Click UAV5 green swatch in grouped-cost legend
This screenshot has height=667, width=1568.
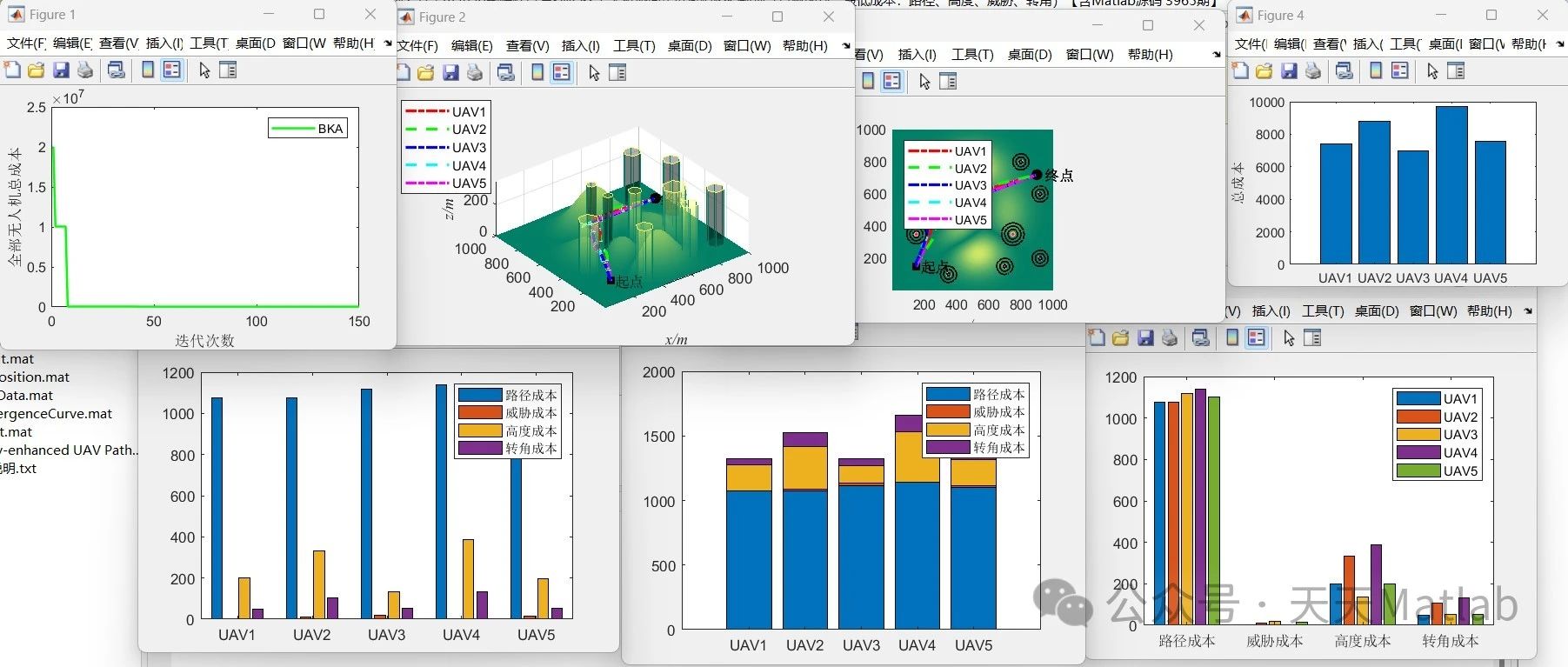click(1418, 470)
